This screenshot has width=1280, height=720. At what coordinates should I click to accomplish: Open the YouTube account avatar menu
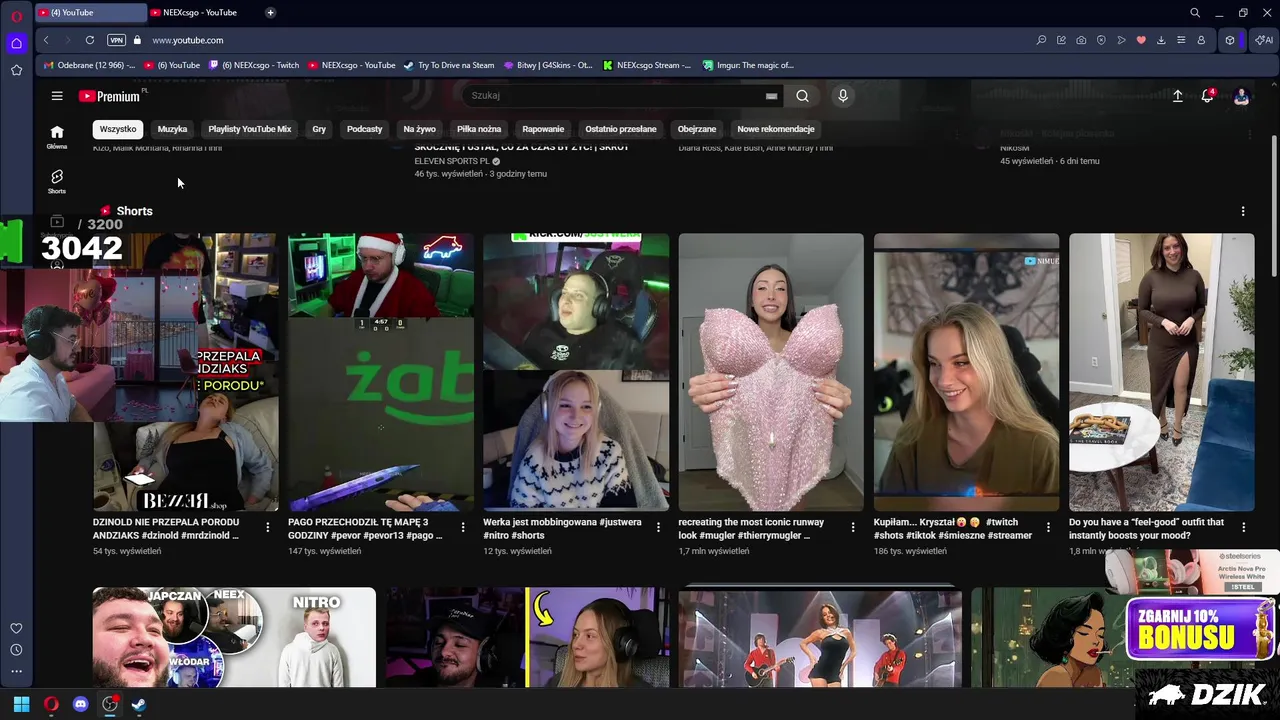pyautogui.click(x=1241, y=96)
